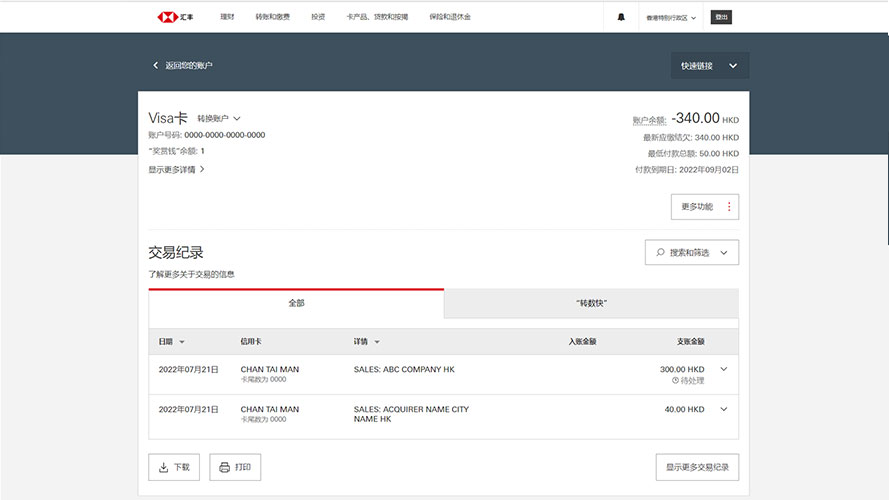This screenshot has height=500, width=889.
Task: Switch to the "转数快" tab
Action: [591, 303]
